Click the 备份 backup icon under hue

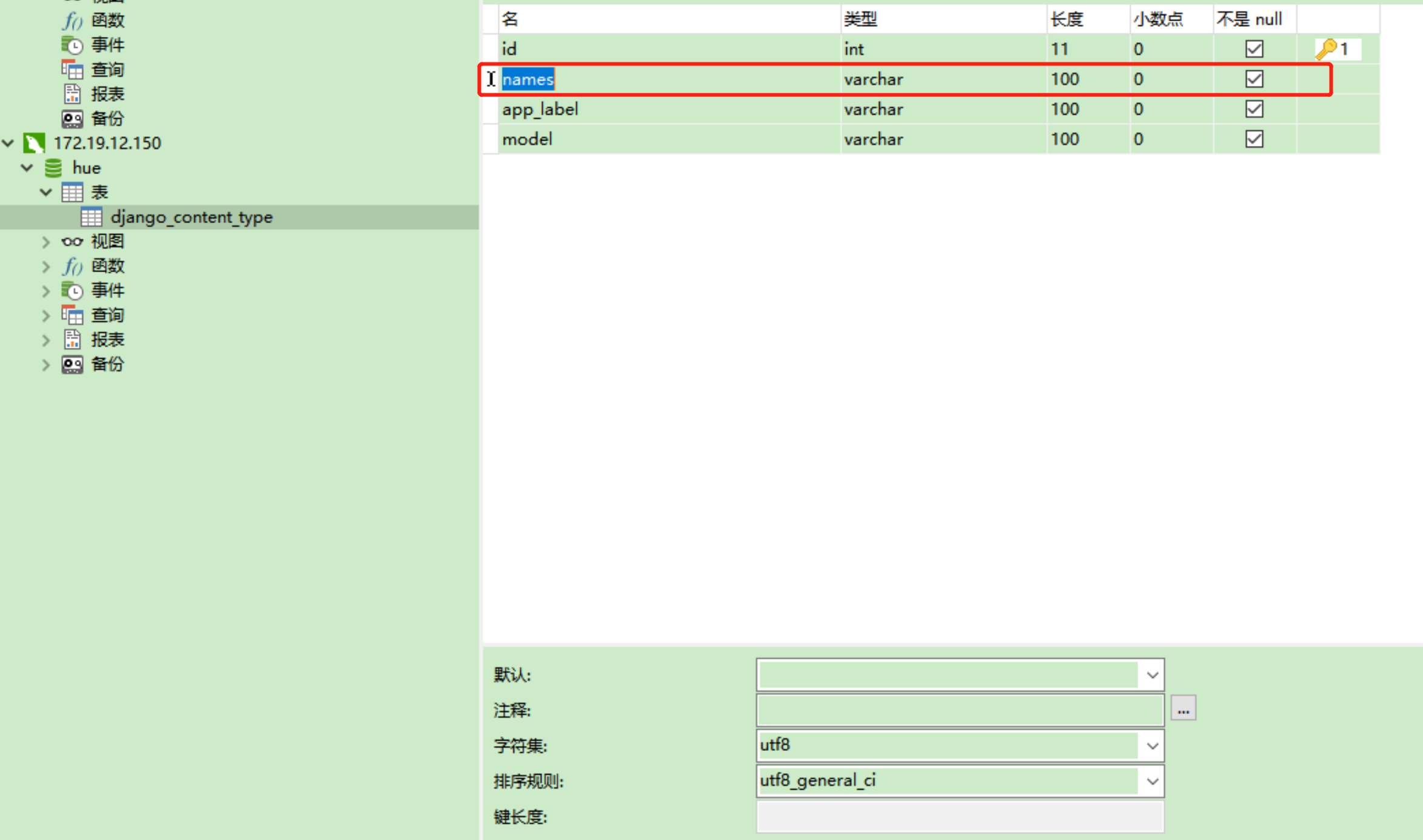[x=72, y=364]
